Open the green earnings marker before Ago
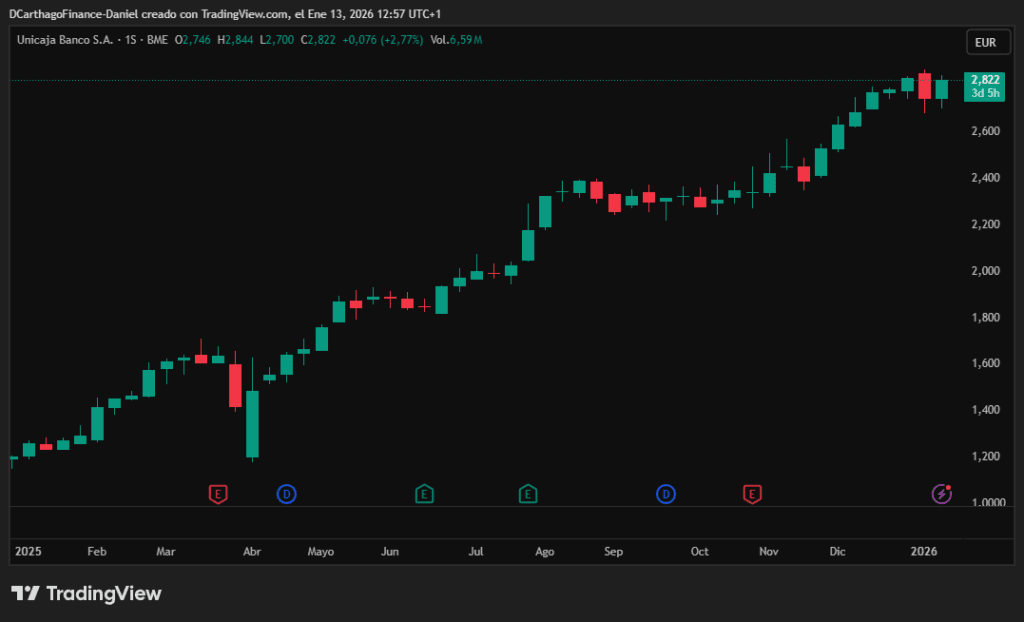The height and width of the screenshot is (622, 1024). point(528,493)
